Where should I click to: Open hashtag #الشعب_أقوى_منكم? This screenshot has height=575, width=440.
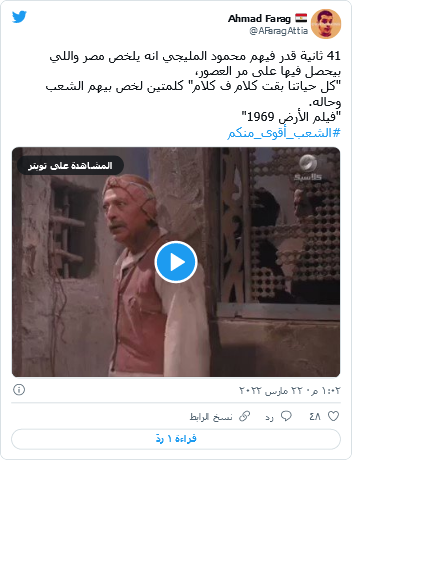(x=284, y=133)
